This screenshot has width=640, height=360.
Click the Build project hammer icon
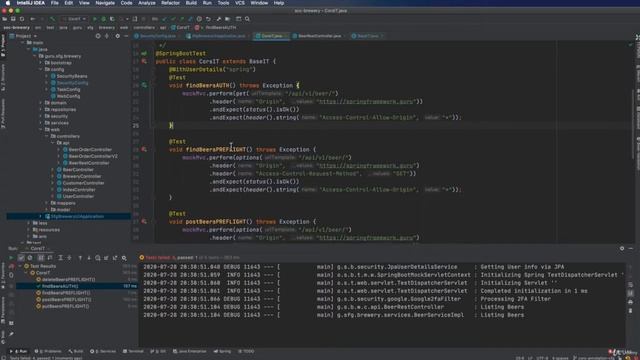tap(52, 19)
